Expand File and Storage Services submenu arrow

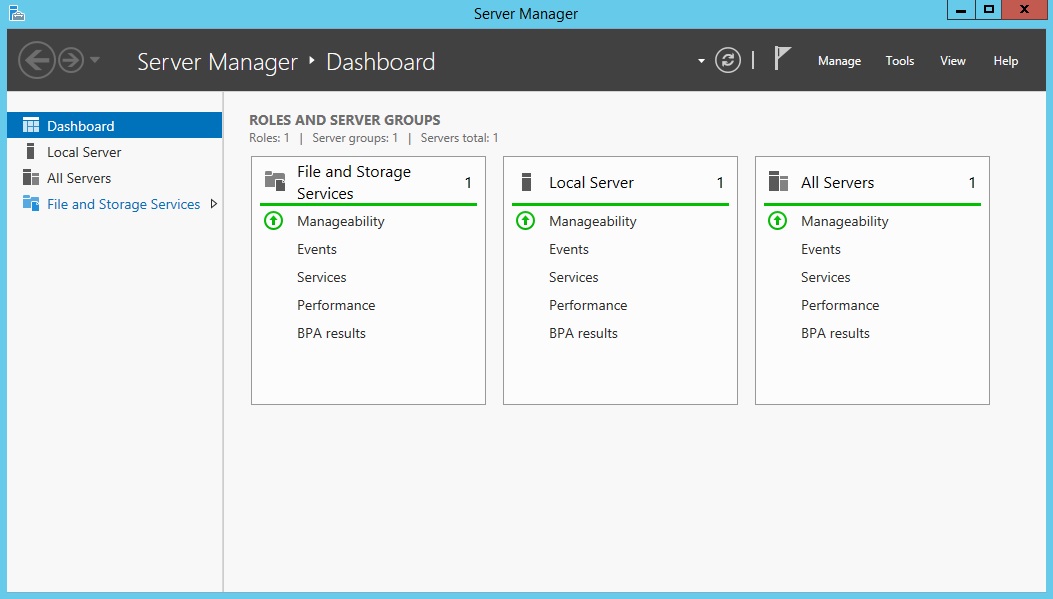pyautogui.click(x=213, y=204)
